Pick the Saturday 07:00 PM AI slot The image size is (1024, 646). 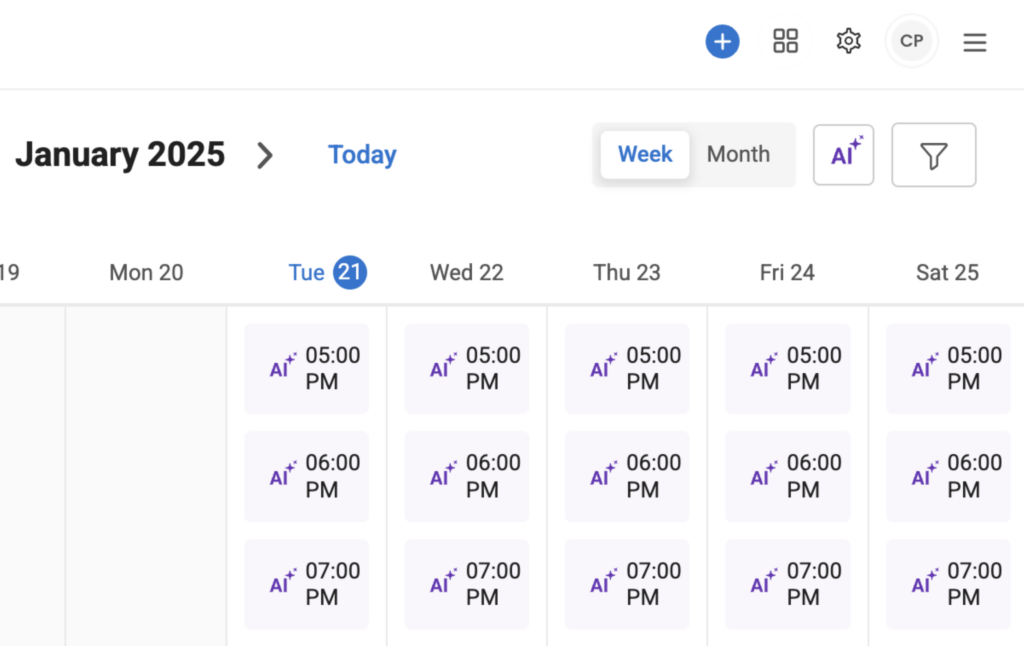pos(948,584)
